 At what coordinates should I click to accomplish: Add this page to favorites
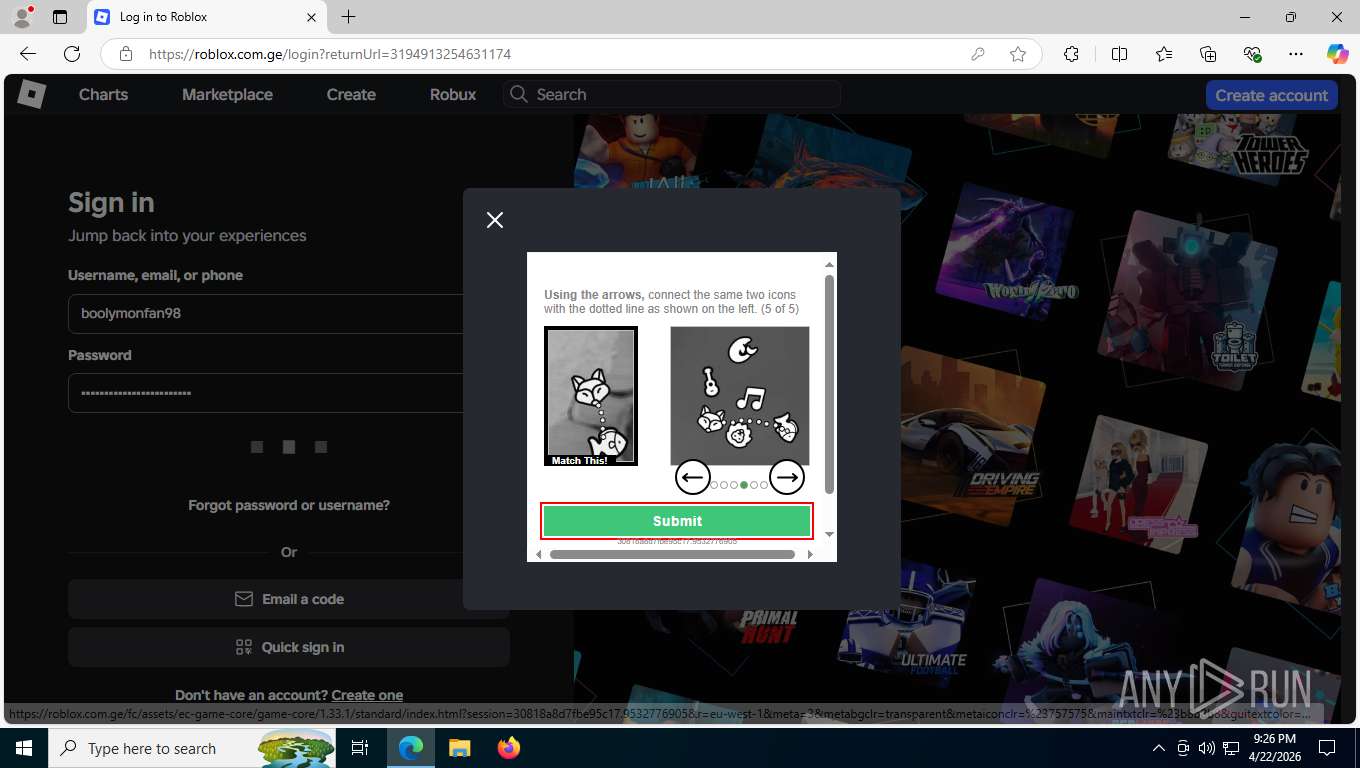tap(1018, 54)
